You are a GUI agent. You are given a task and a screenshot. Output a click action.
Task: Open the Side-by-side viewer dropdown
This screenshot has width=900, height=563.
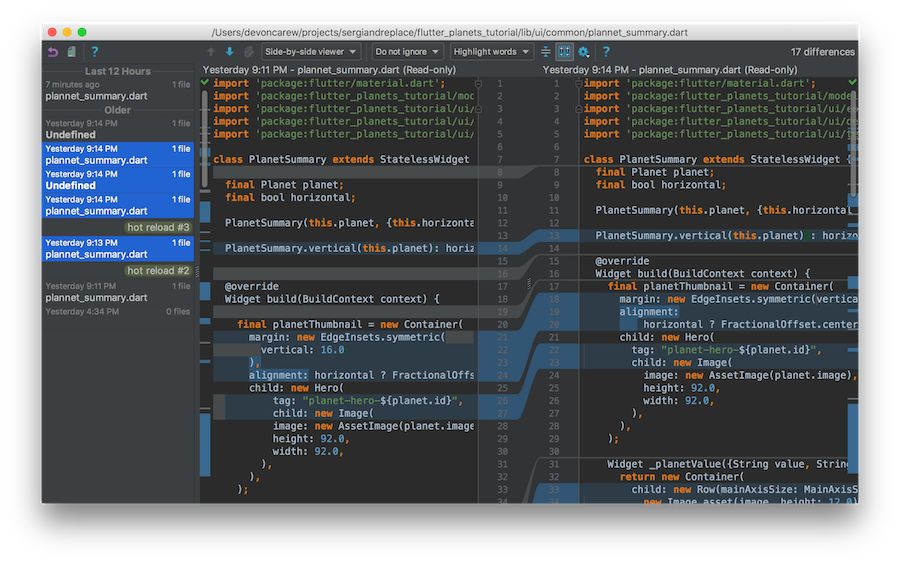(311, 52)
